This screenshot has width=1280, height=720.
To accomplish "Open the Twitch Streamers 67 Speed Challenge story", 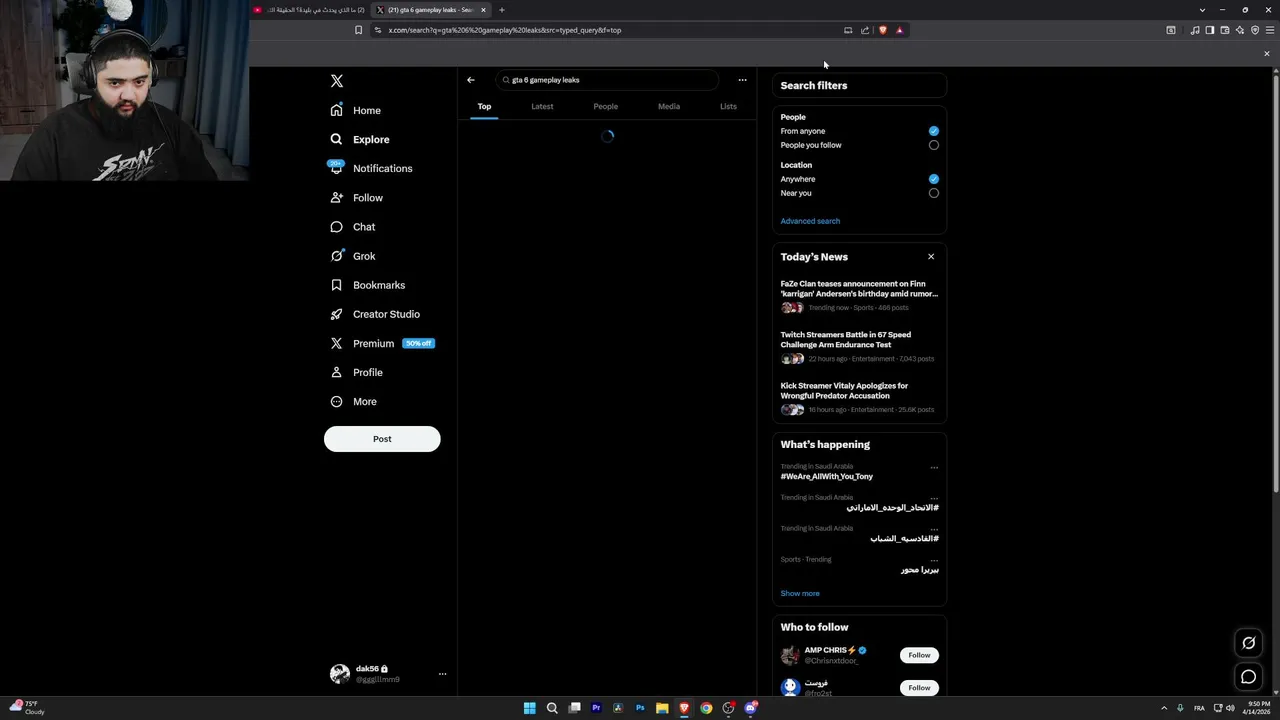I will (859, 346).
